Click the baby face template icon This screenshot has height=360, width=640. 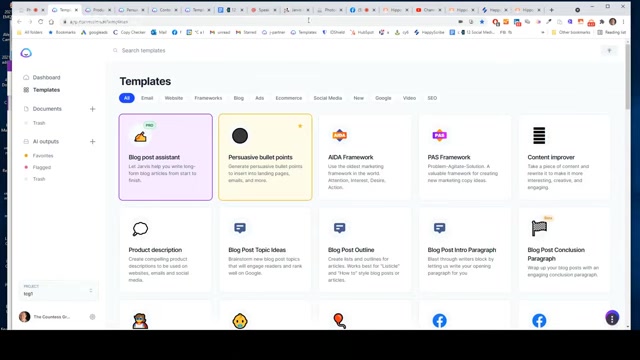pyautogui.click(x=240, y=321)
